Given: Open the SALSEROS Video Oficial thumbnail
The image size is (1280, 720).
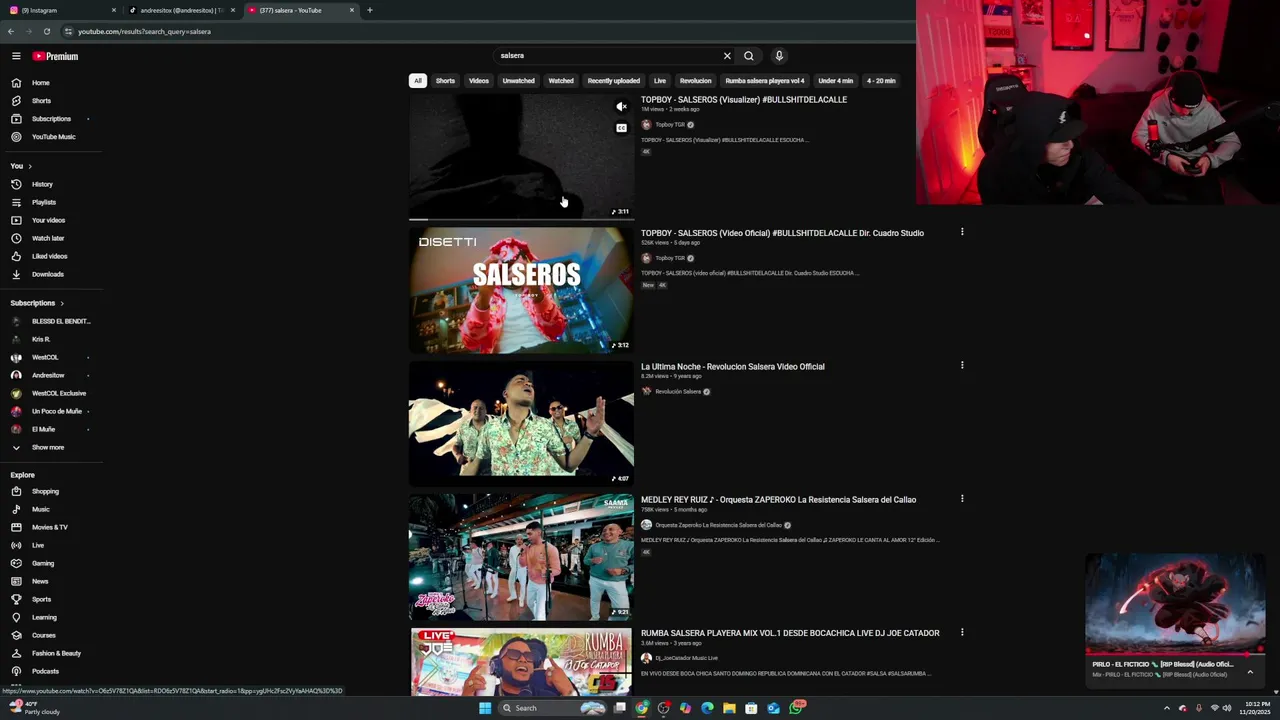Looking at the screenshot, I should [521, 290].
